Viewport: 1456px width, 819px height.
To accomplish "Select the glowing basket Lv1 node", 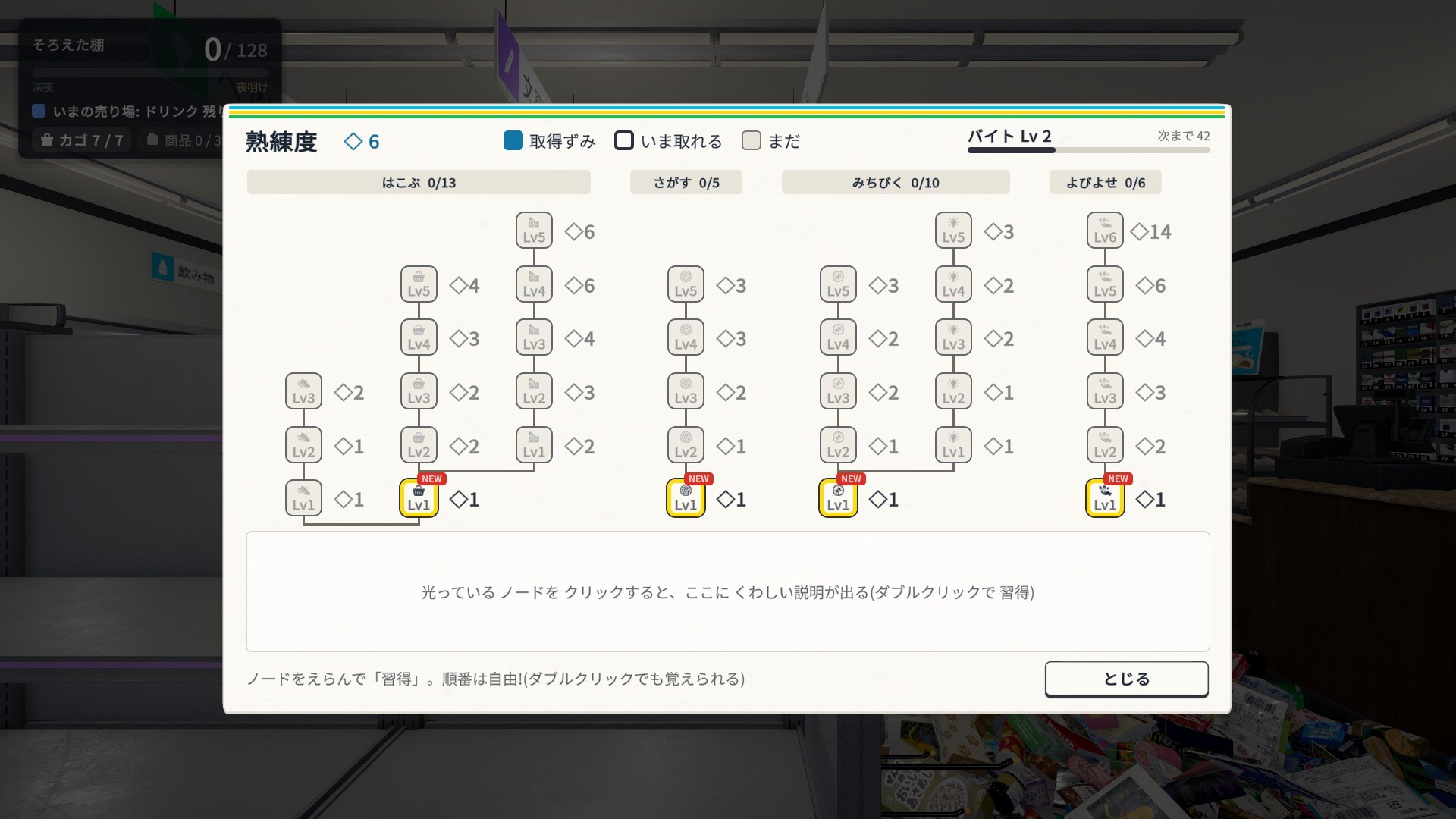I will [419, 498].
